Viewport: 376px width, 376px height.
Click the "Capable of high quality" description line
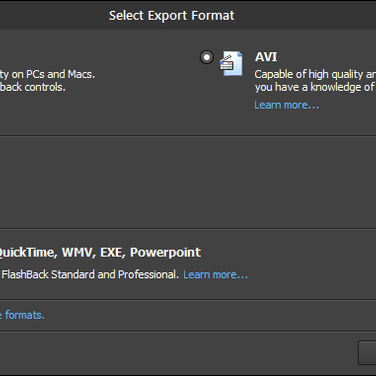[x=315, y=74]
